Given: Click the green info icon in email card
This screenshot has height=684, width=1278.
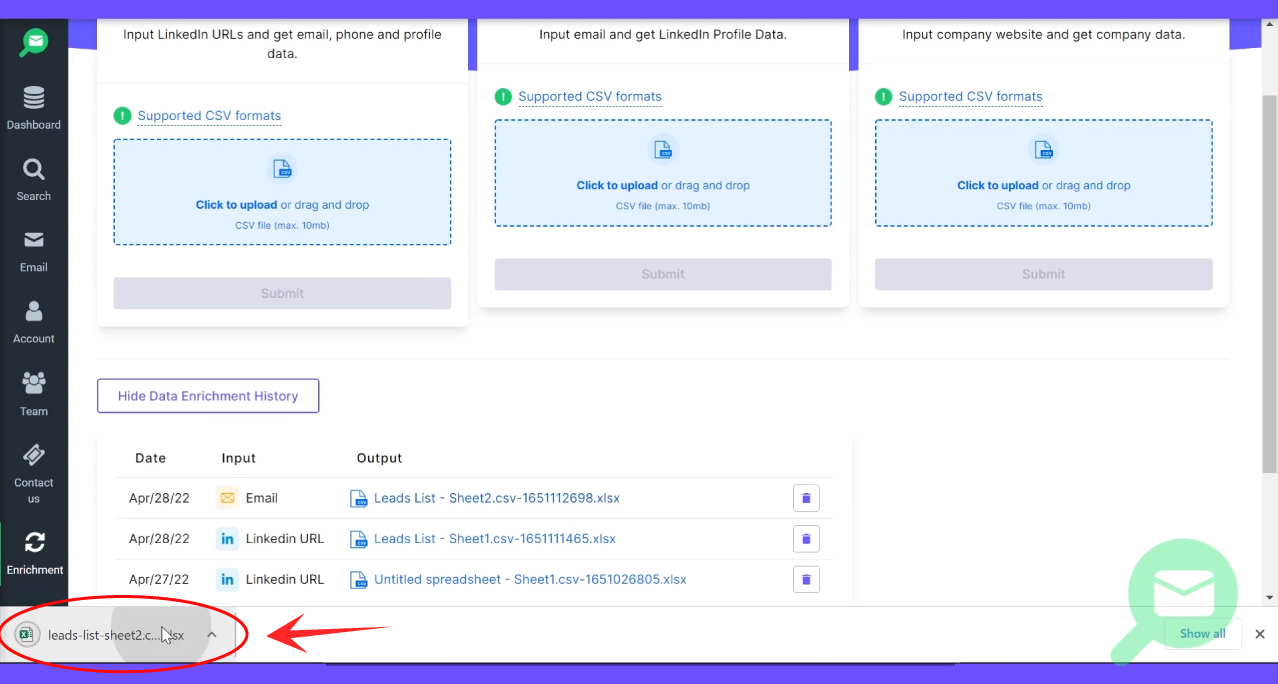Looking at the screenshot, I should (503, 97).
